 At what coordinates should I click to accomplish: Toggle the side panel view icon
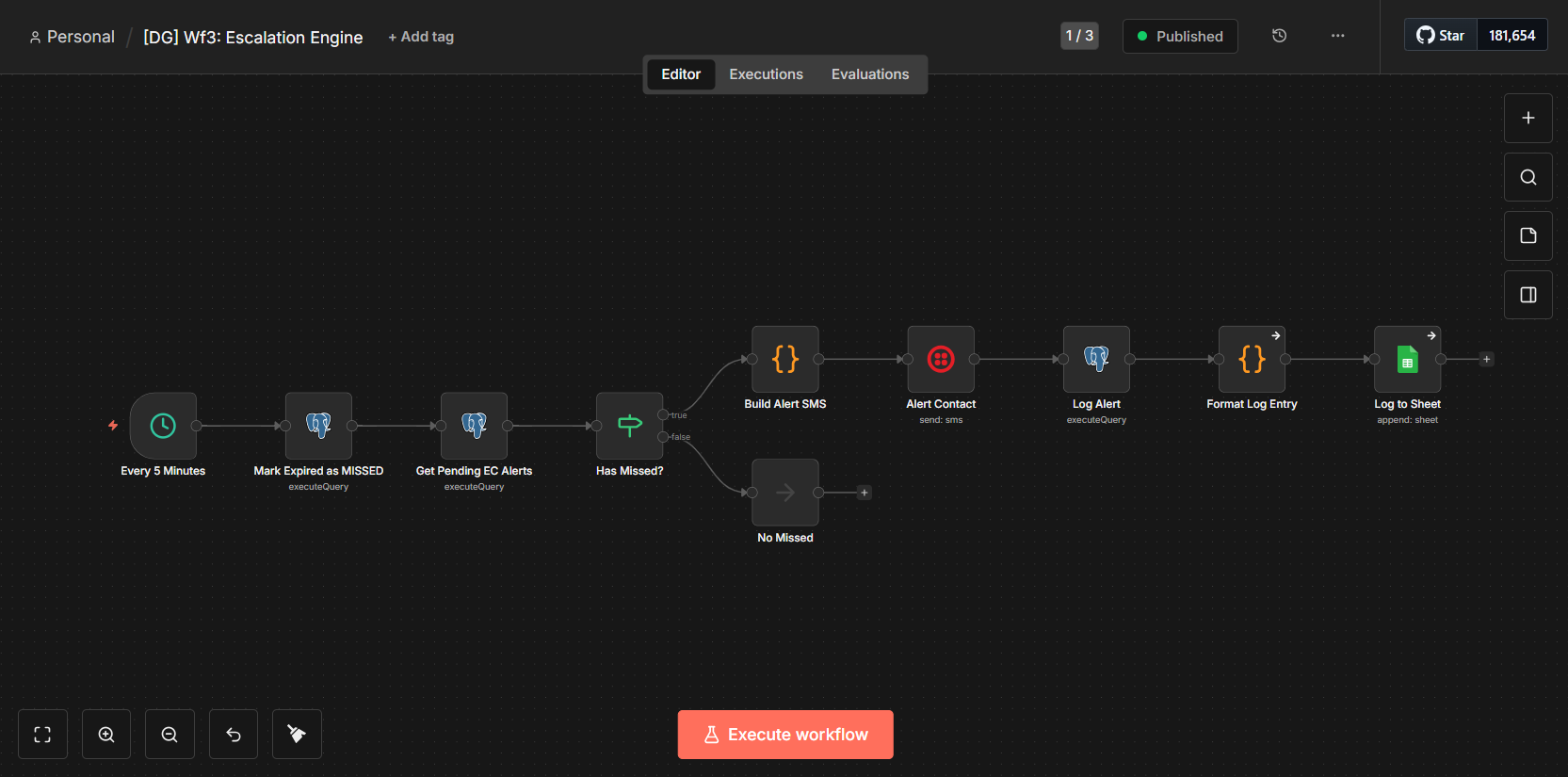1528,295
